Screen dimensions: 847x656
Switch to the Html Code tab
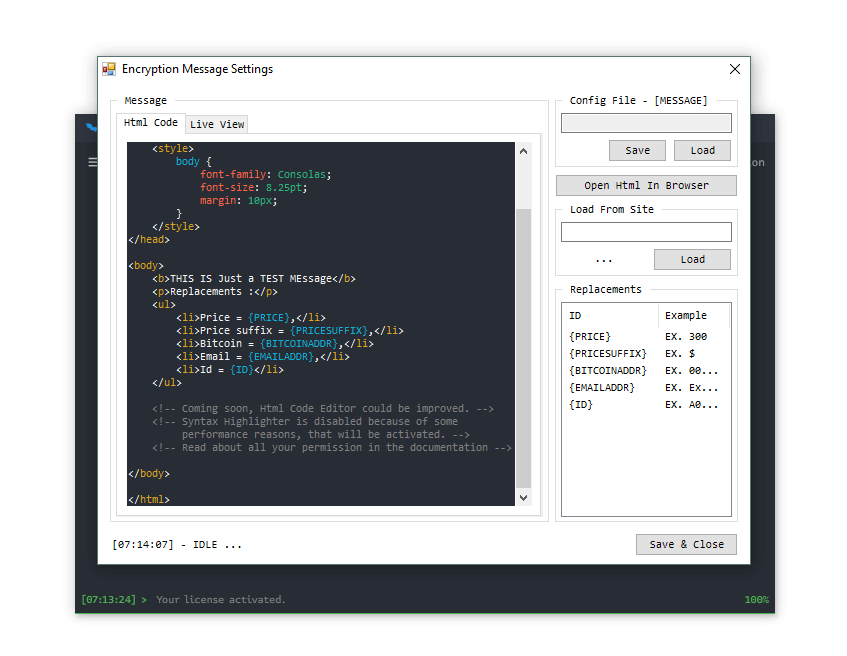coord(151,123)
